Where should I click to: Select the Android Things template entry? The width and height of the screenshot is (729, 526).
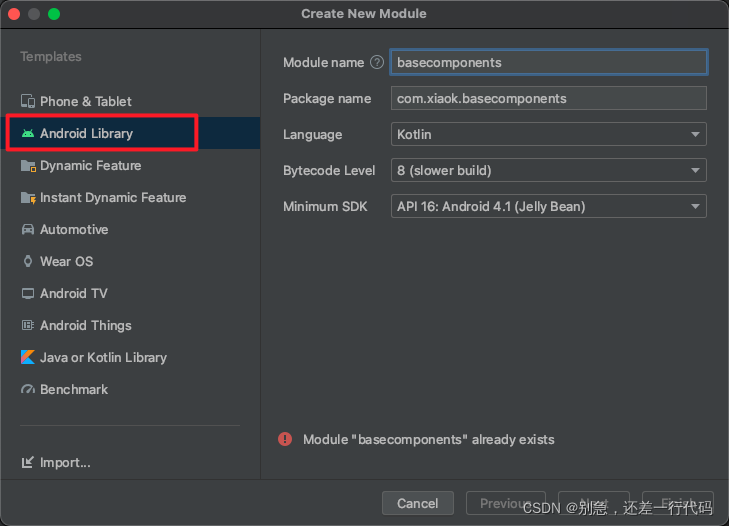pyautogui.click(x=130, y=325)
